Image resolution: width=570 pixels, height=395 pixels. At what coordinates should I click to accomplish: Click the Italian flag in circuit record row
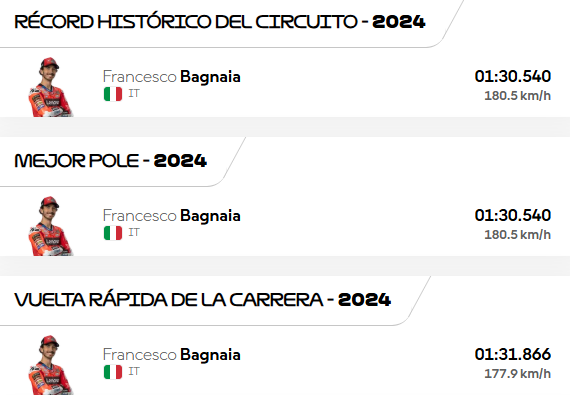tap(113, 94)
